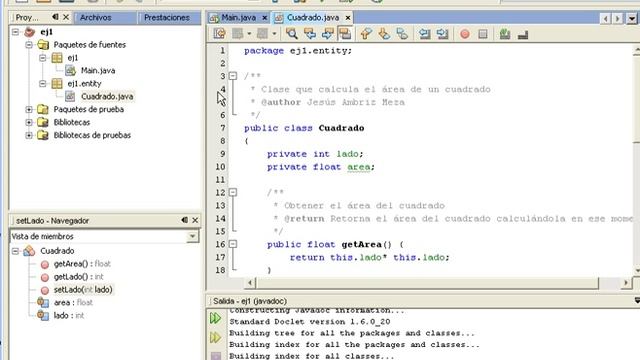Click the horizontal scrollbar left arrow
This screenshot has height=360, width=640.
[250, 282]
